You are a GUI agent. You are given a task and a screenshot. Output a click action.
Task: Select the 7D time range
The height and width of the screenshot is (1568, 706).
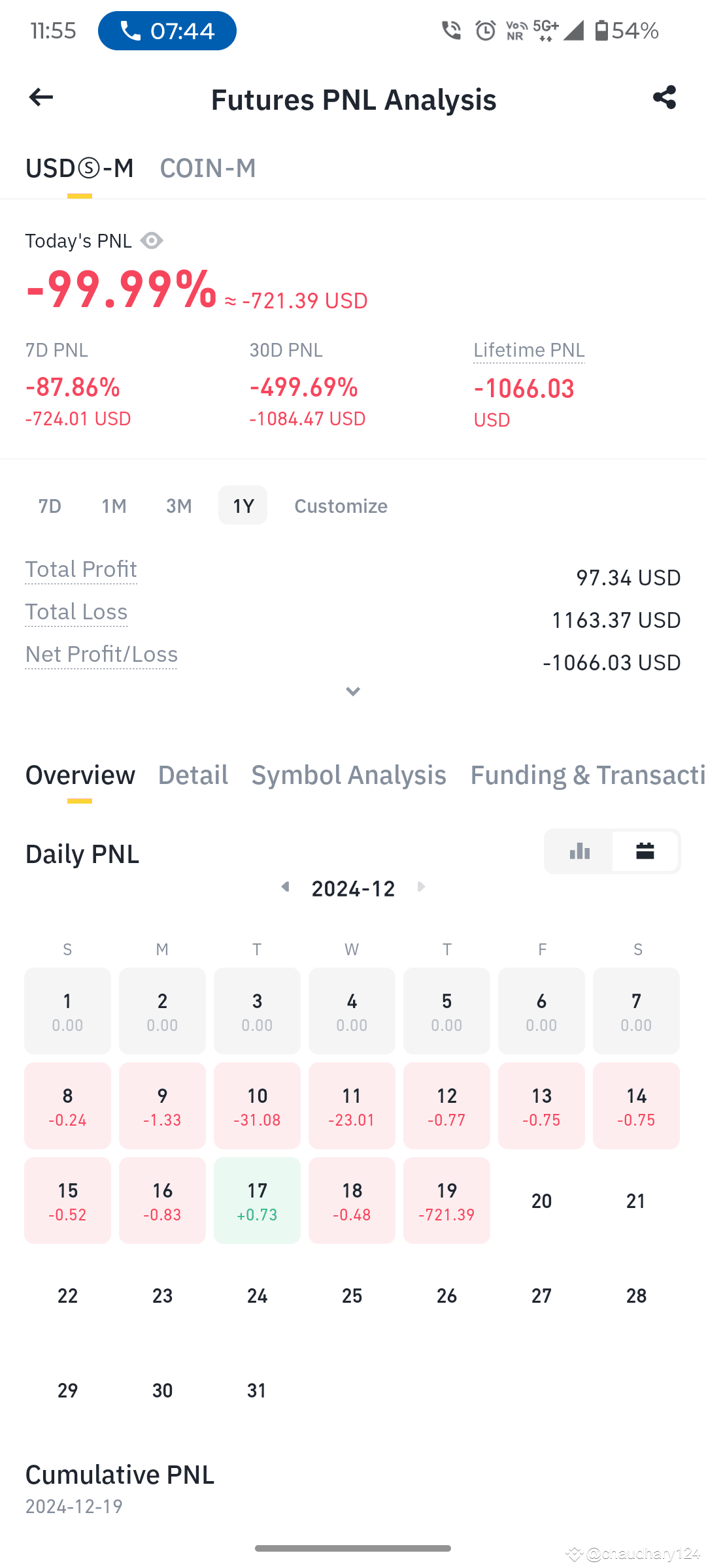click(50, 506)
